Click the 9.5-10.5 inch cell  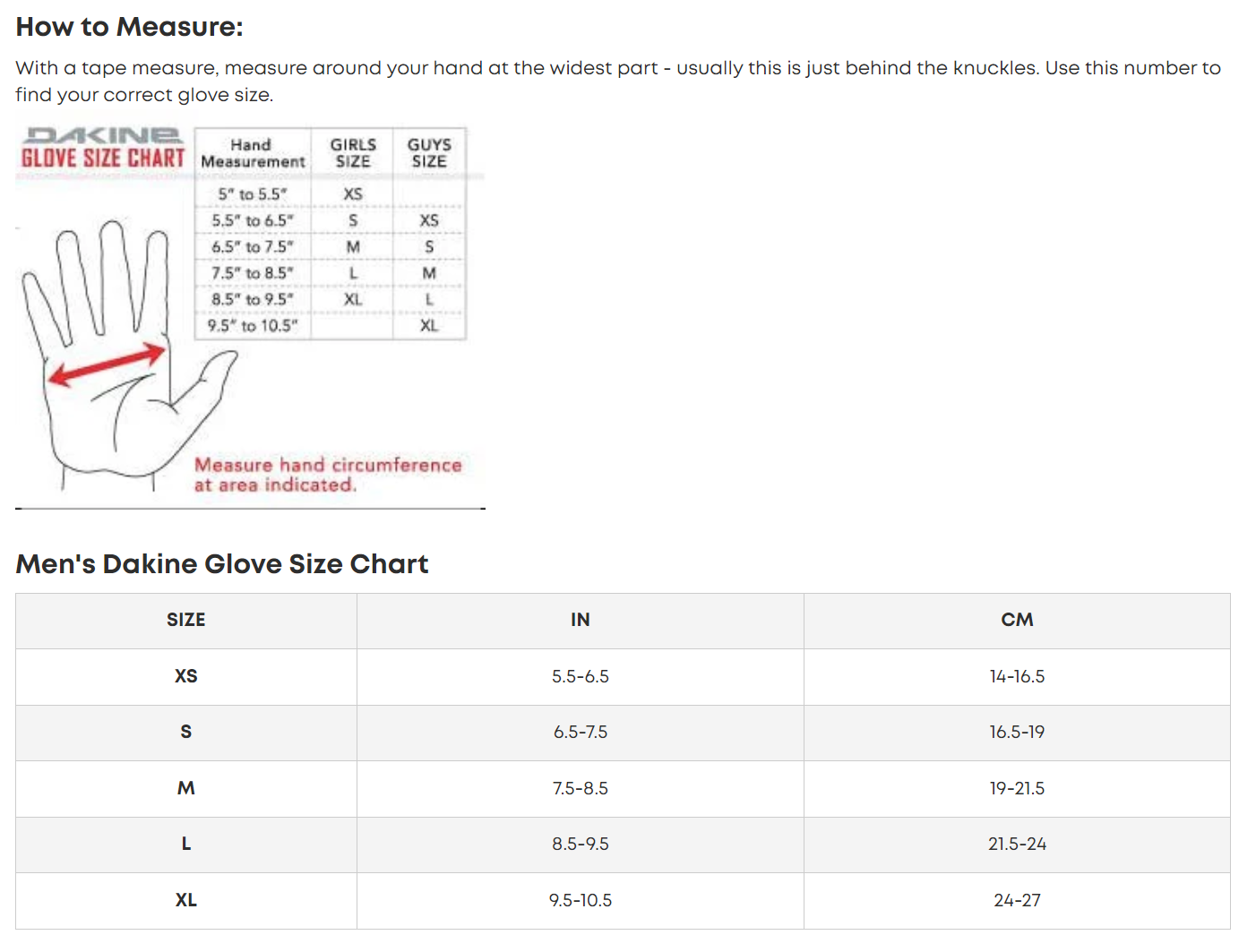click(581, 900)
